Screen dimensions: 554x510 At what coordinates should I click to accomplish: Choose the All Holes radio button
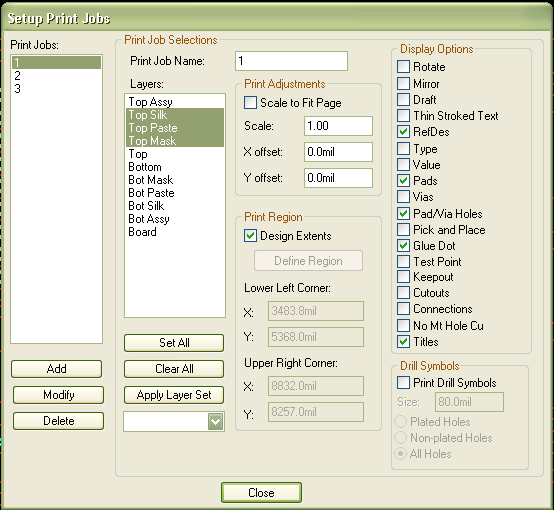(x=400, y=453)
